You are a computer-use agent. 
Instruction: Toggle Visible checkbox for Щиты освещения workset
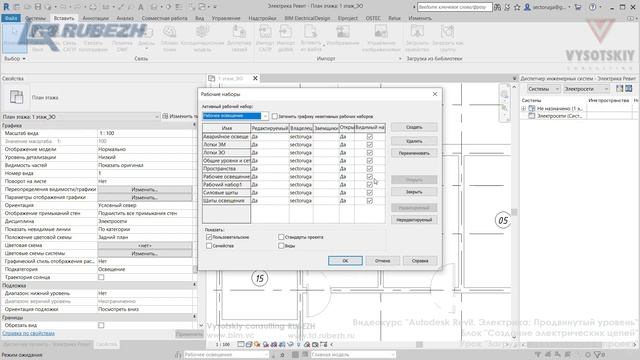click(x=369, y=201)
